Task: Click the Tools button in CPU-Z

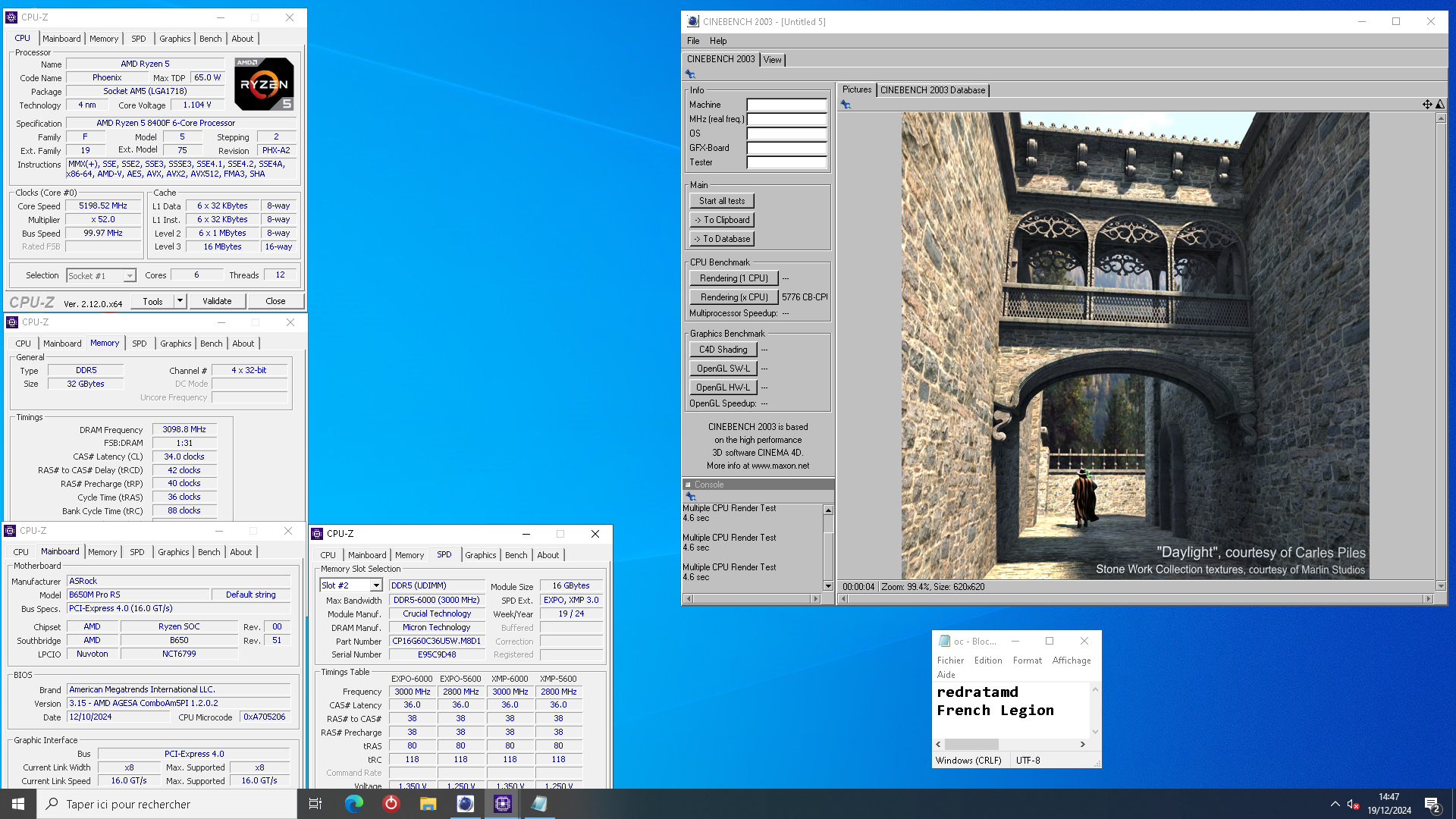Action: [152, 301]
